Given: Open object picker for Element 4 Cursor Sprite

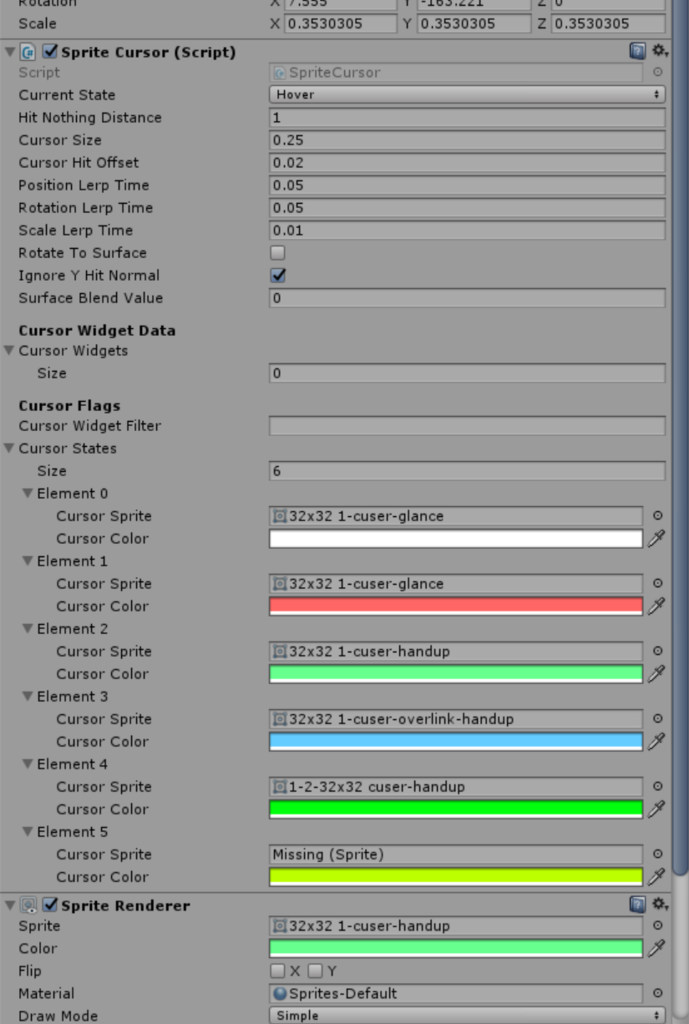Looking at the screenshot, I should point(658,786).
